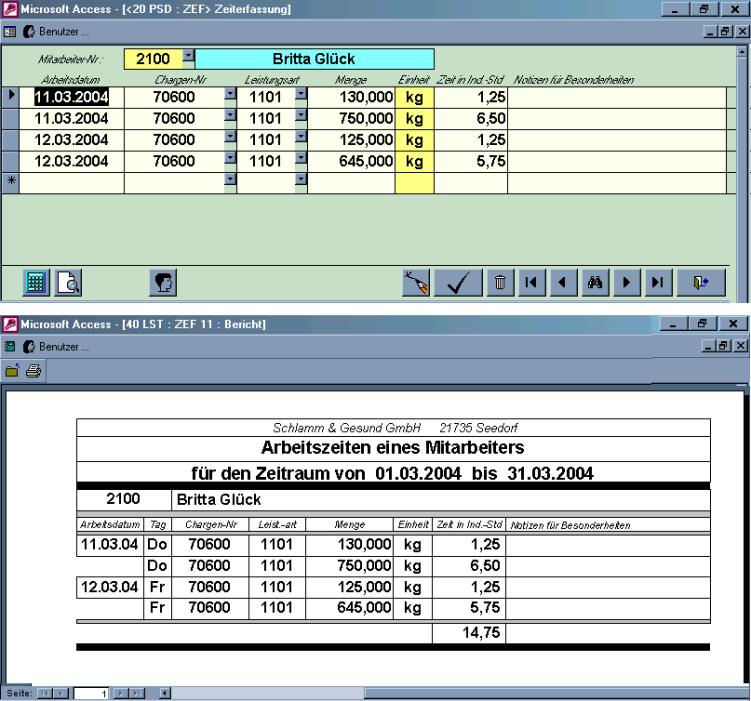Click the exit door icon to close form
Image resolution: width=751 pixels, height=701 pixels.
click(x=701, y=283)
